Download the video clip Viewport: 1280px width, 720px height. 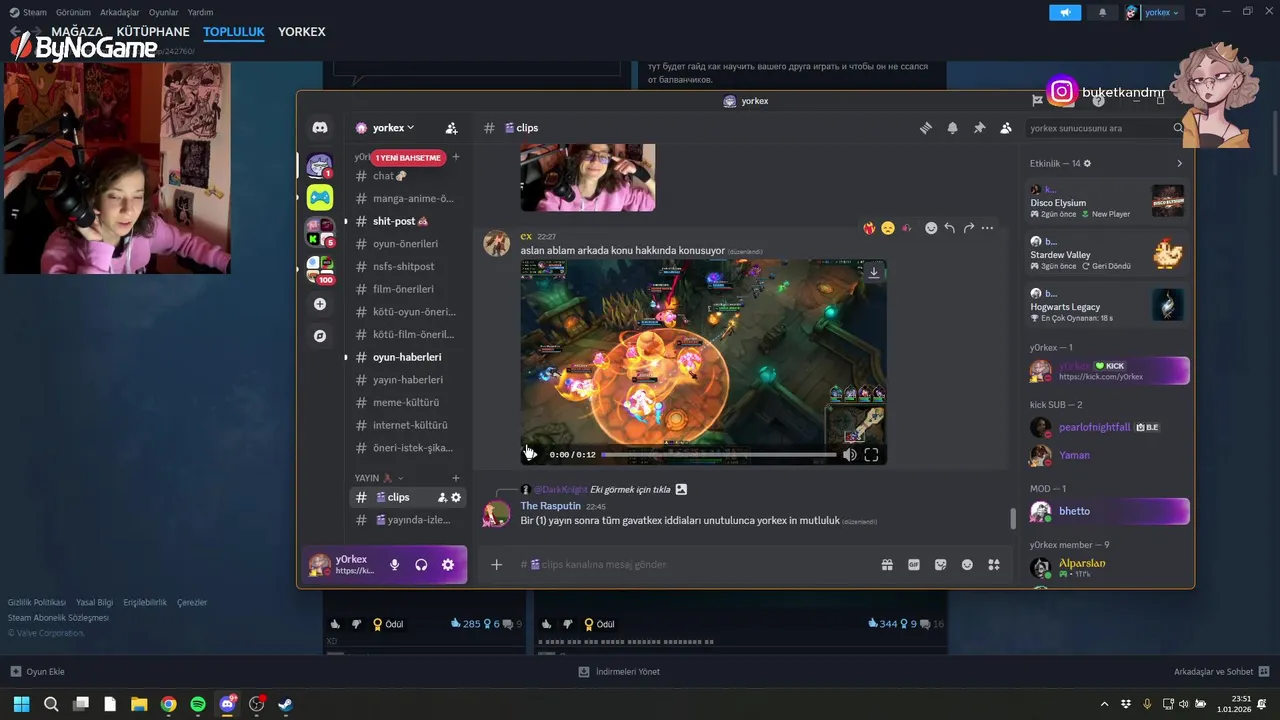point(873,272)
